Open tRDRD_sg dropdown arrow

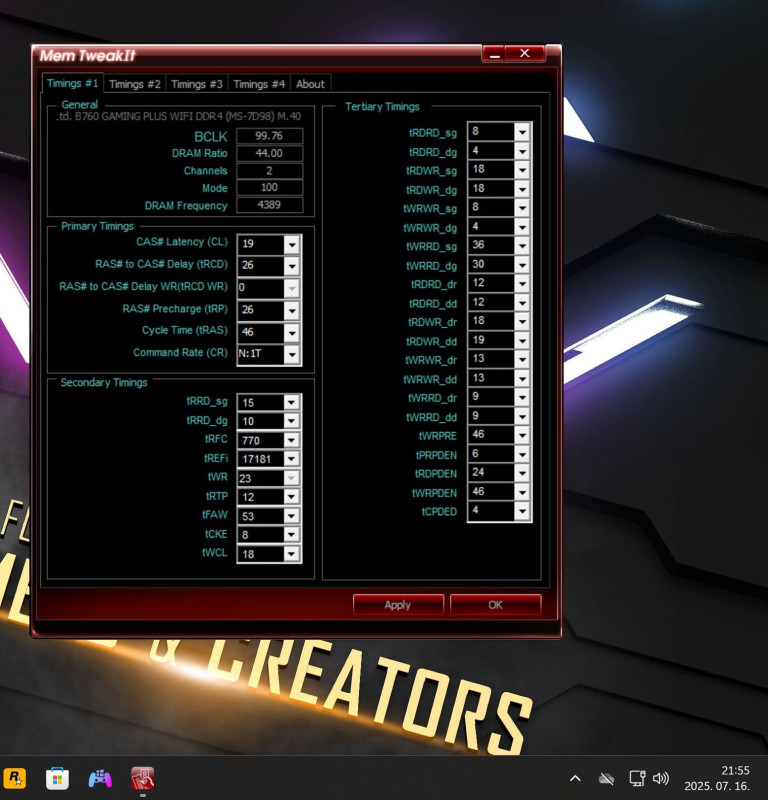tap(522, 133)
